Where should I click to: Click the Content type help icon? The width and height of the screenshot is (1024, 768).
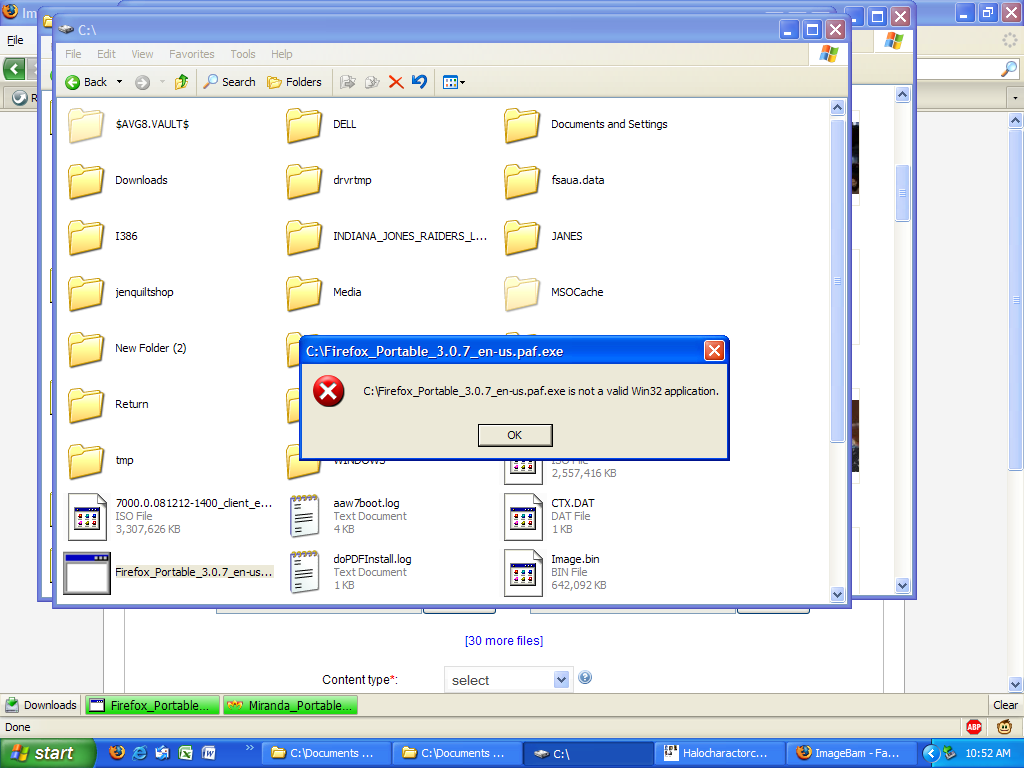pos(585,677)
